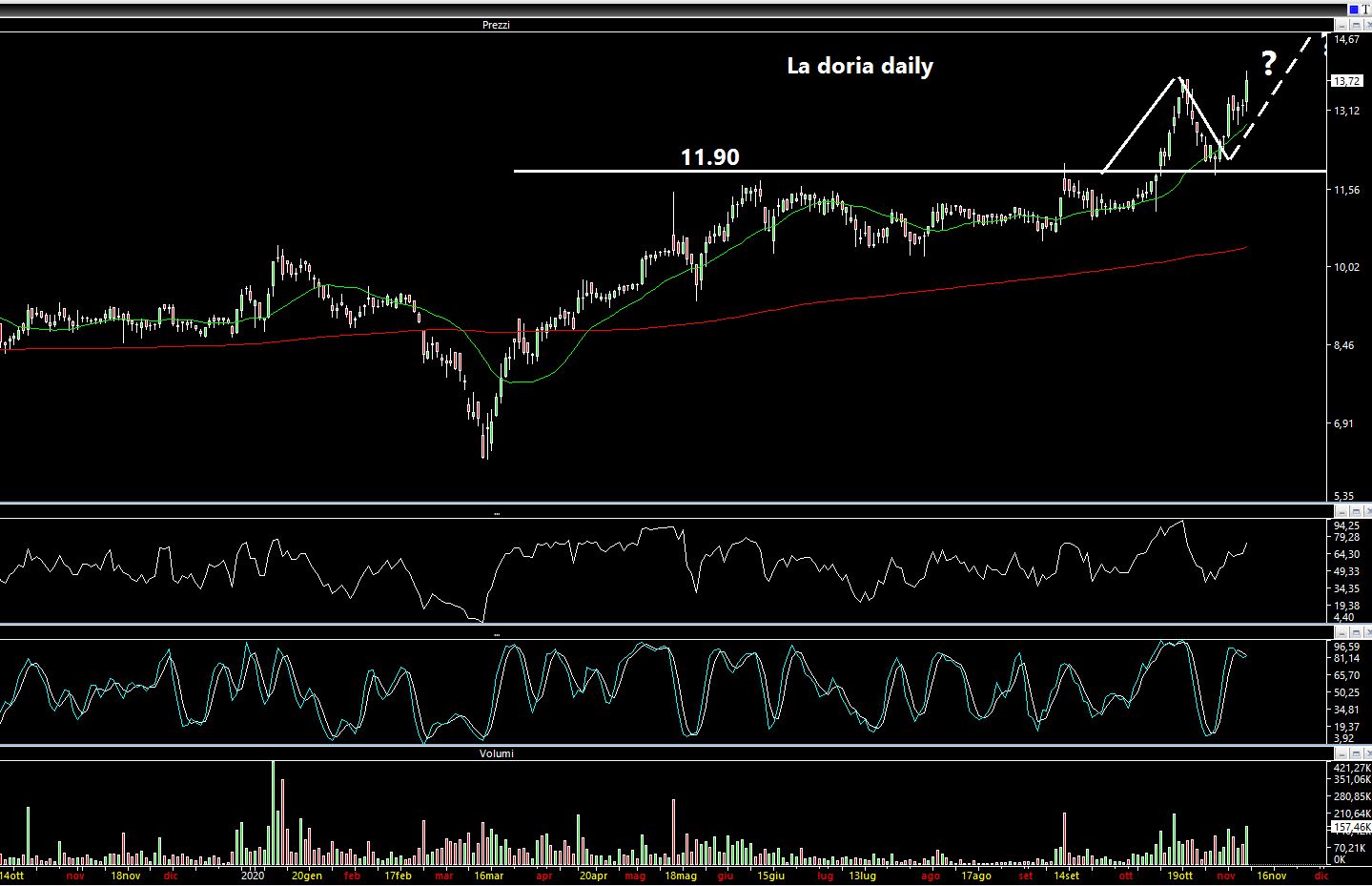Screen dimensions: 1372x886
Task: Click the 11,56 price axis value
Action: [1347, 190]
